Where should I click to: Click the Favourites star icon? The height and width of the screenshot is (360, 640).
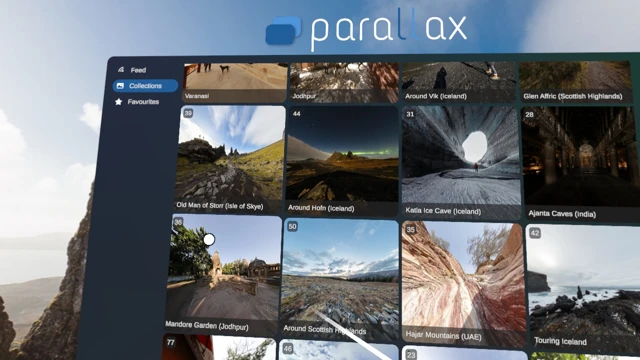pyautogui.click(x=118, y=102)
